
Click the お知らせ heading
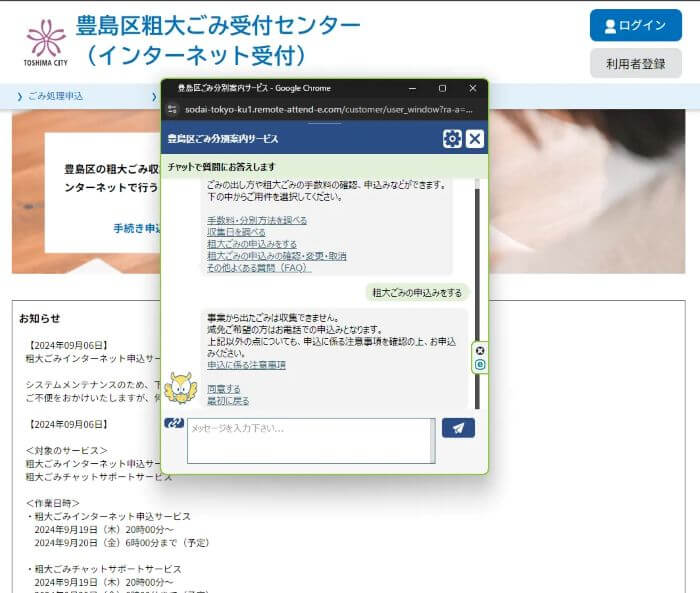click(x=39, y=319)
